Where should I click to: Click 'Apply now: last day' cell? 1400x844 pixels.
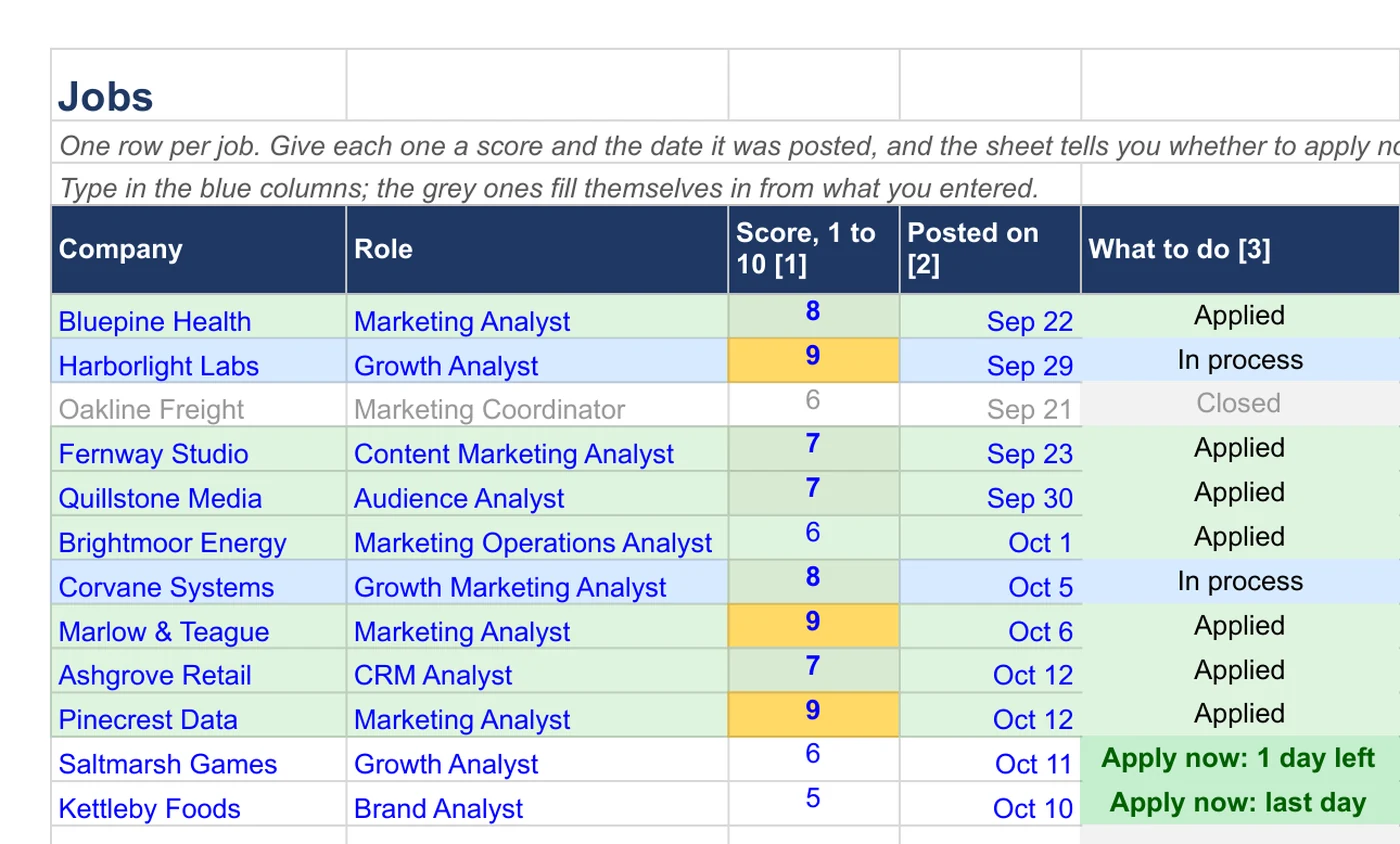click(x=1240, y=803)
